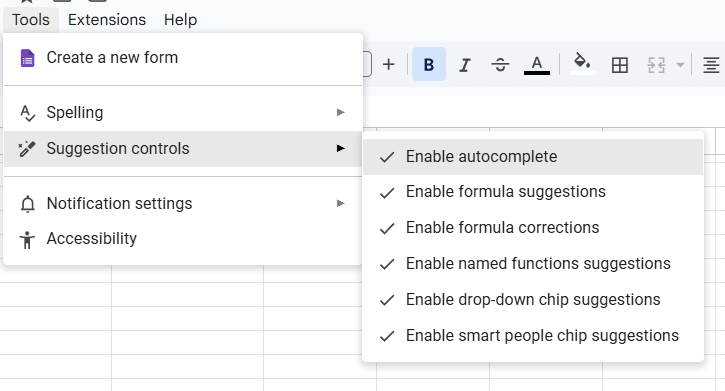This screenshot has height=391, width=725.
Task: Expand the merge cells dropdown arrow
Action: pos(680,65)
